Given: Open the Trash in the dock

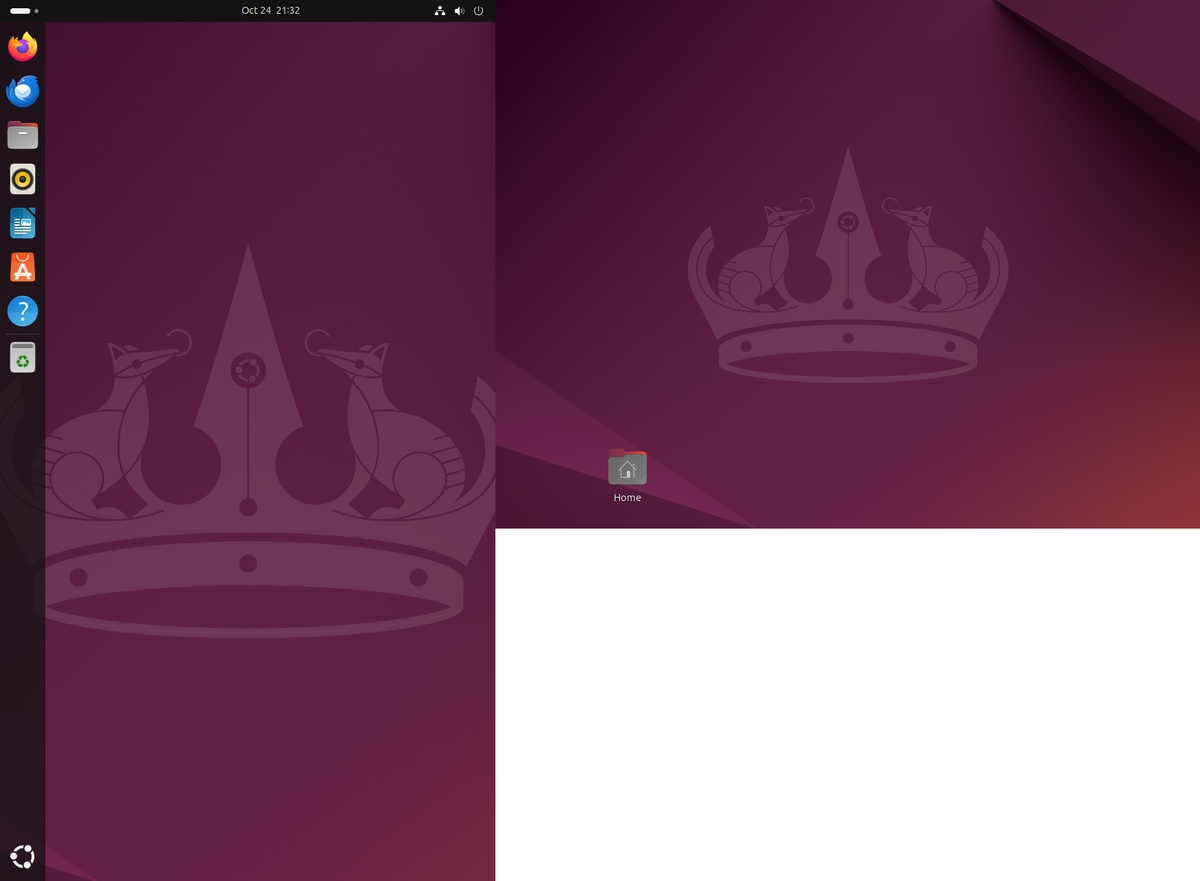Looking at the screenshot, I should pyautogui.click(x=22, y=357).
